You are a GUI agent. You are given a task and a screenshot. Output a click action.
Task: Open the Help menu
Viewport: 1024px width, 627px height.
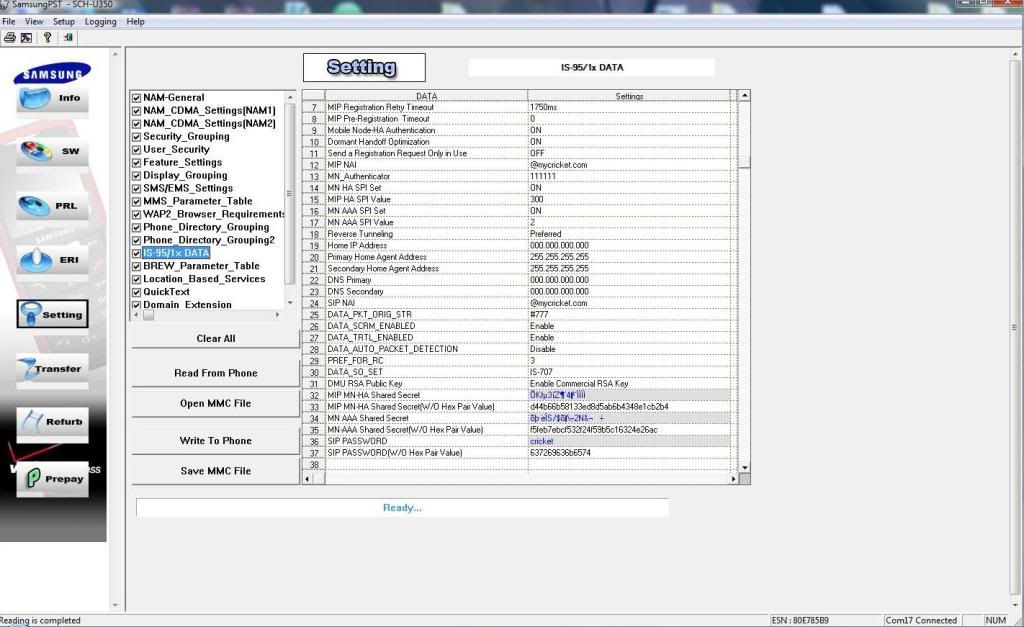pyautogui.click(x=135, y=22)
